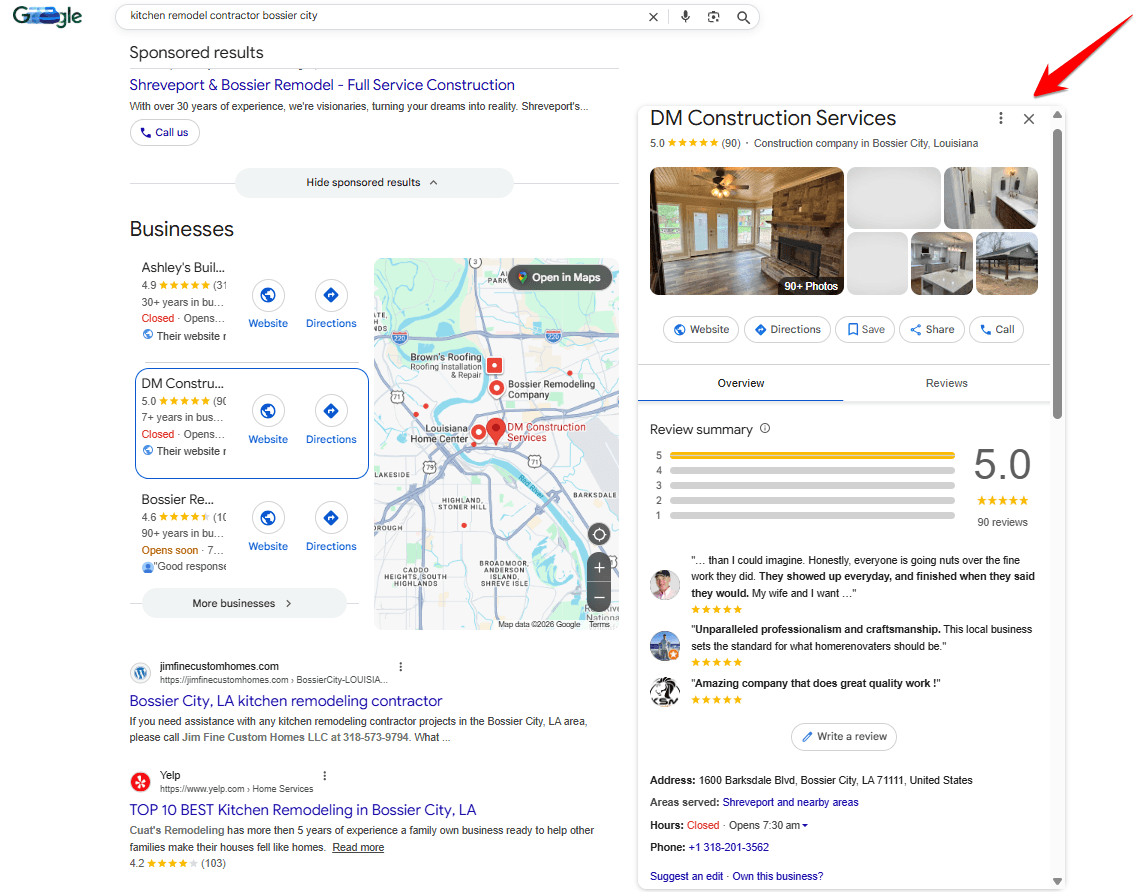Viewport: 1148px width, 892px height.
Task: Click the Website icon for Ashley's Building
Action: pyautogui.click(x=268, y=296)
